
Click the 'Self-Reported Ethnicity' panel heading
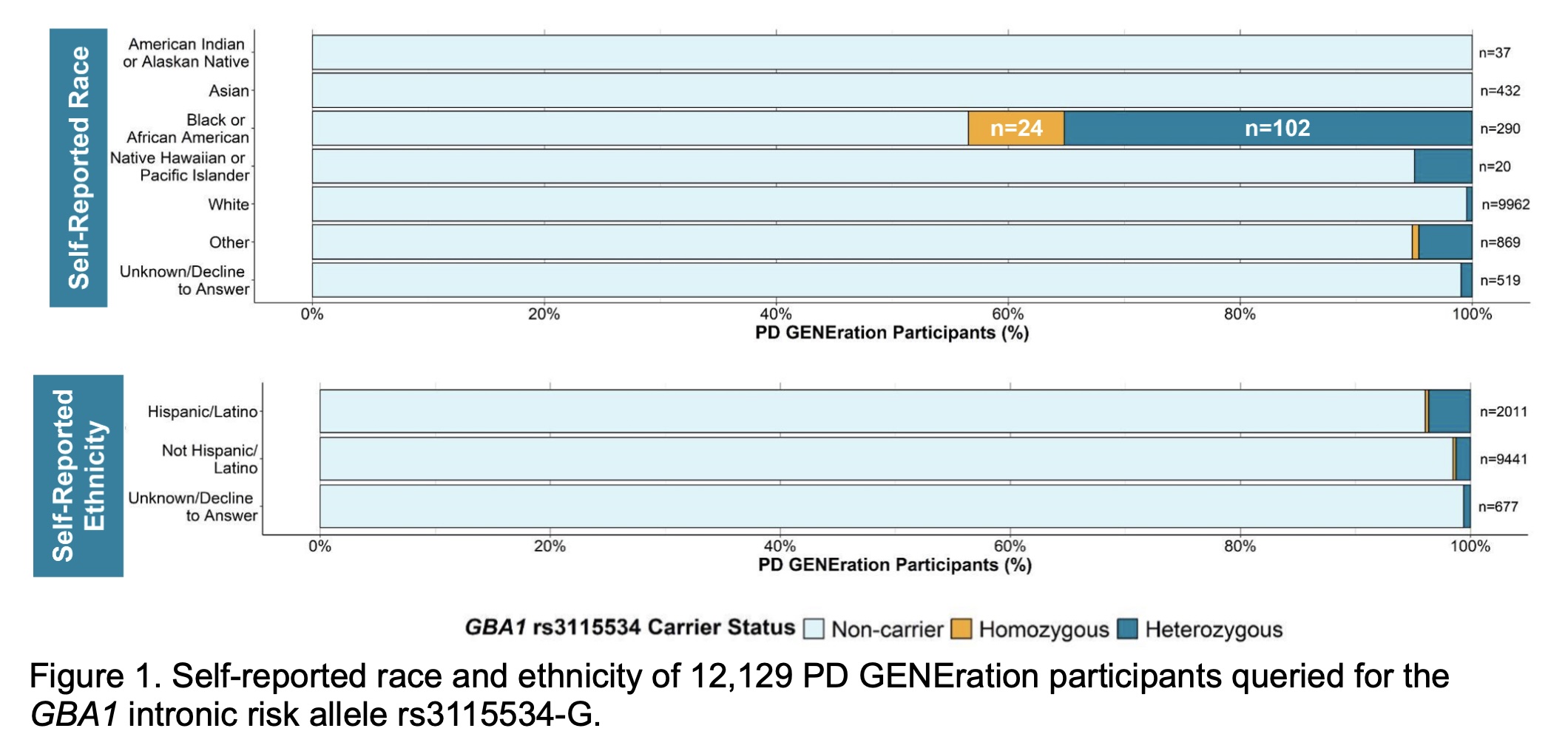coord(78,476)
